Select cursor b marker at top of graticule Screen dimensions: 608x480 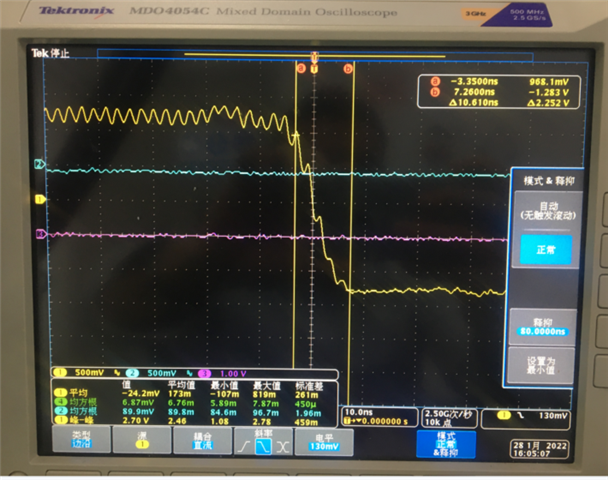(x=348, y=69)
